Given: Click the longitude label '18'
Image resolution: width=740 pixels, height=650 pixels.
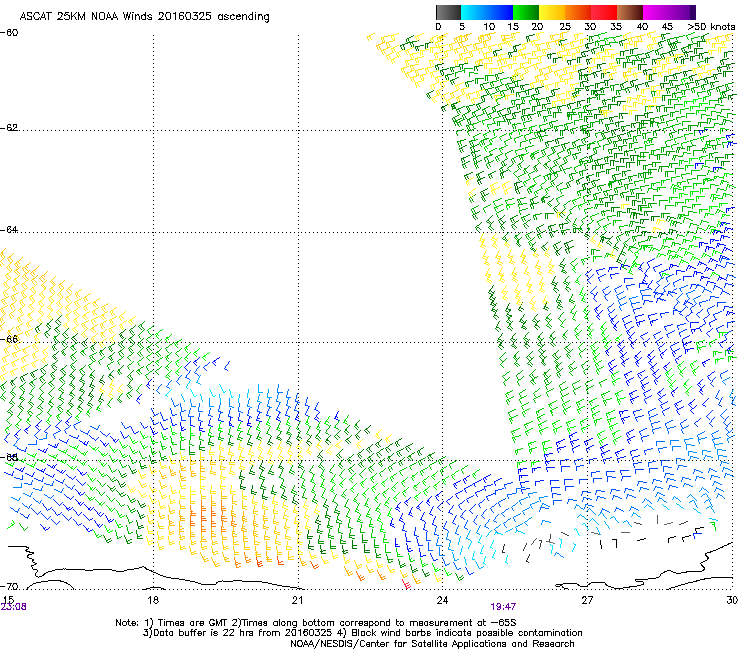Looking at the screenshot, I should pyautogui.click(x=153, y=600).
